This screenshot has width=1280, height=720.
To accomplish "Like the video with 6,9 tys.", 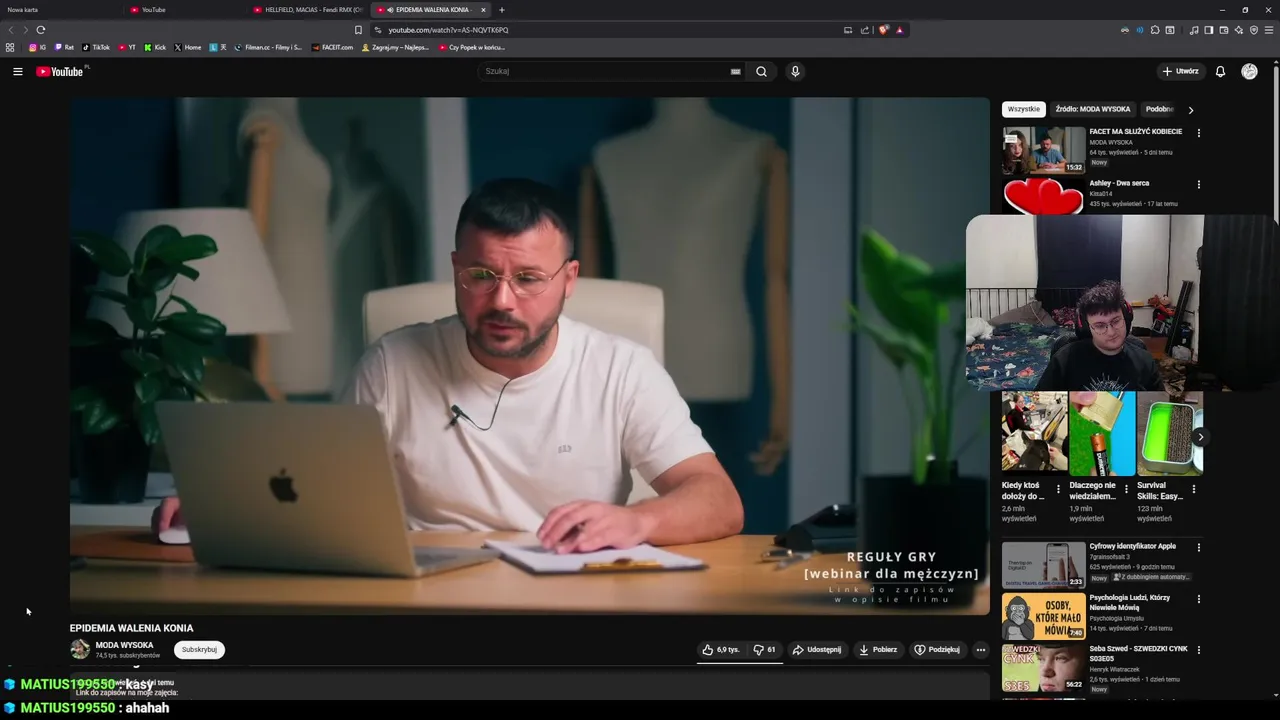I will tap(721, 649).
